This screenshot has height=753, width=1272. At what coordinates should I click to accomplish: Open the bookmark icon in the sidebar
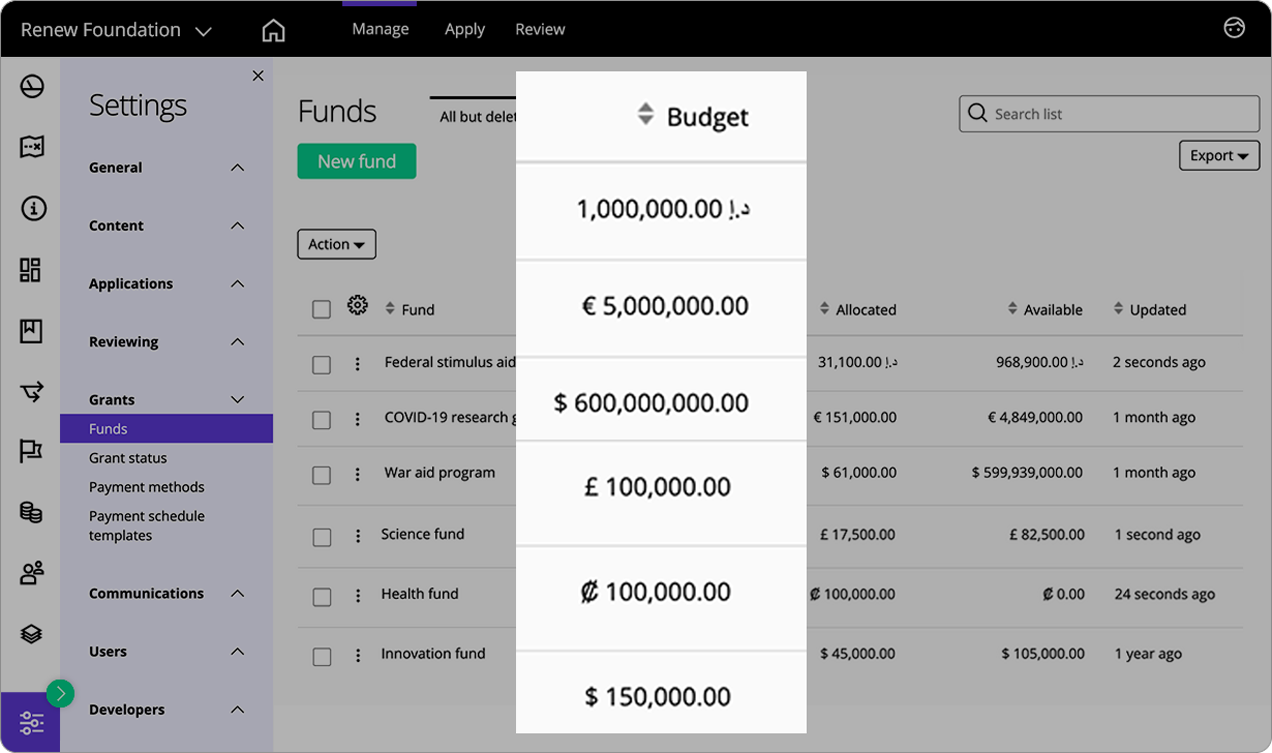[32, 330]
